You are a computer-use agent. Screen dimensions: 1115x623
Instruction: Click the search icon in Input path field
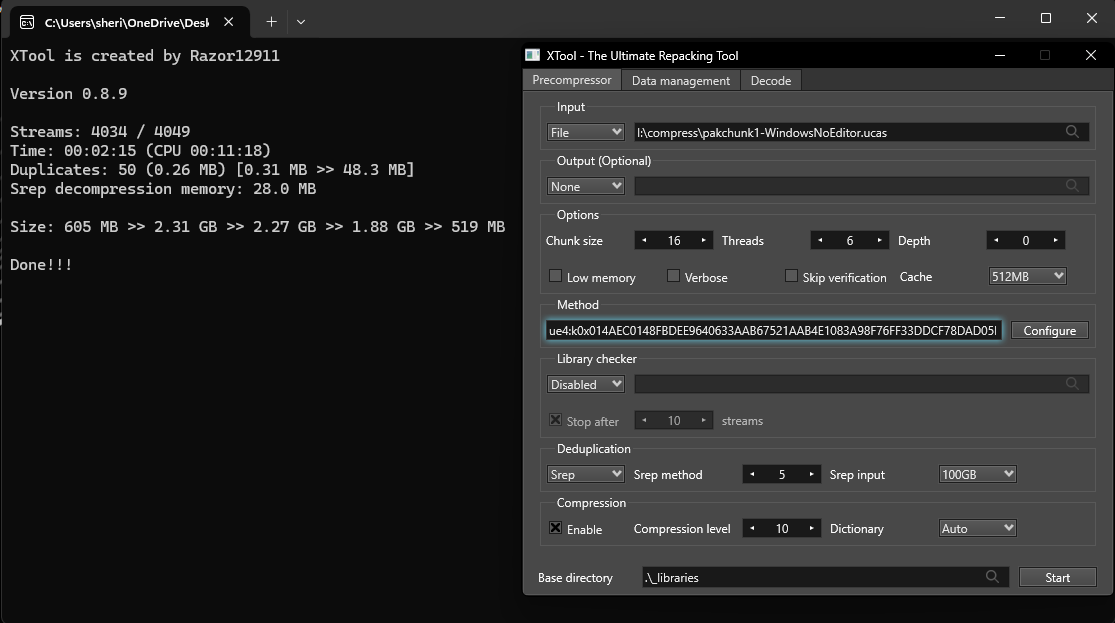(x=1072, y=132)
